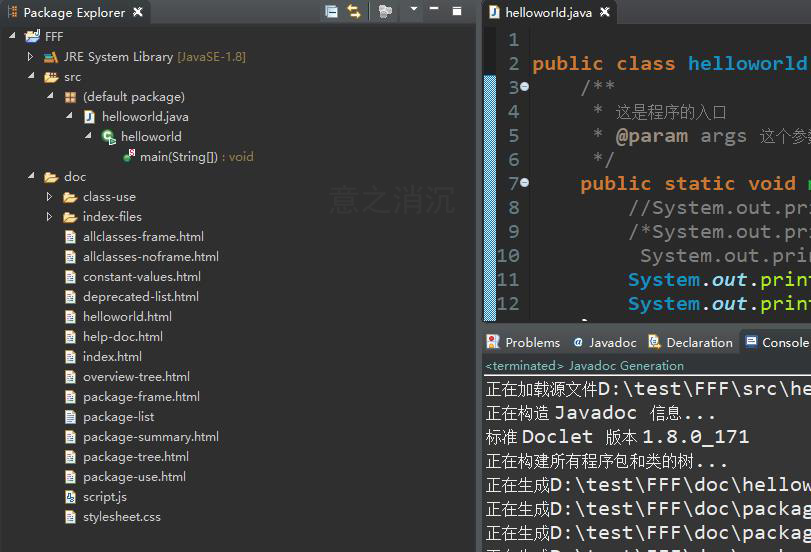This screenshot has height=552, width=811.
Task: Click the focus on active task icon
Action: coord(385,11)
